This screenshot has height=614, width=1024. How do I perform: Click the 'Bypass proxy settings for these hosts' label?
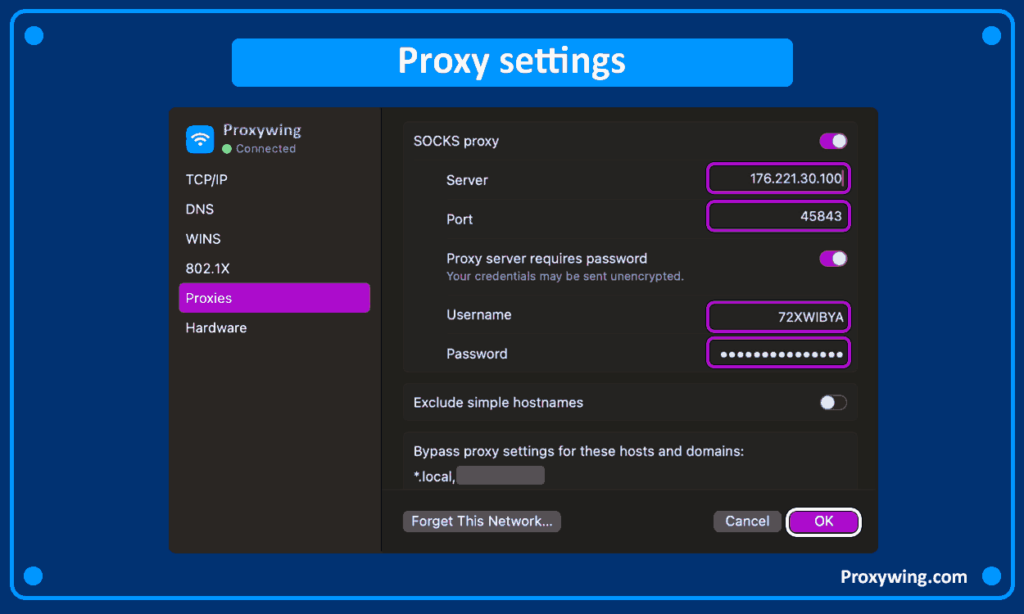[x=579, y=451]
